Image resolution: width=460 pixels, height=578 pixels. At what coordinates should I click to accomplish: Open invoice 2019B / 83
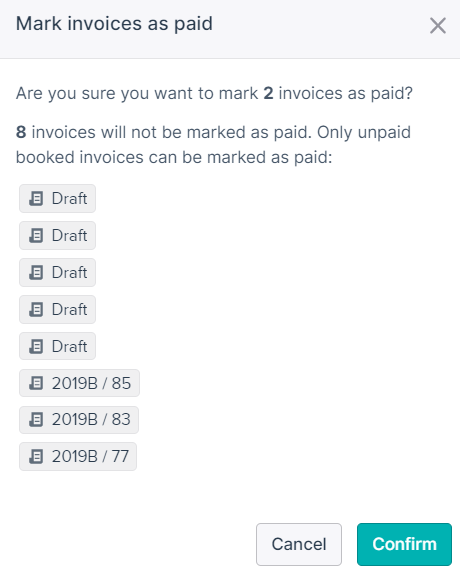[x=79, y=420]
